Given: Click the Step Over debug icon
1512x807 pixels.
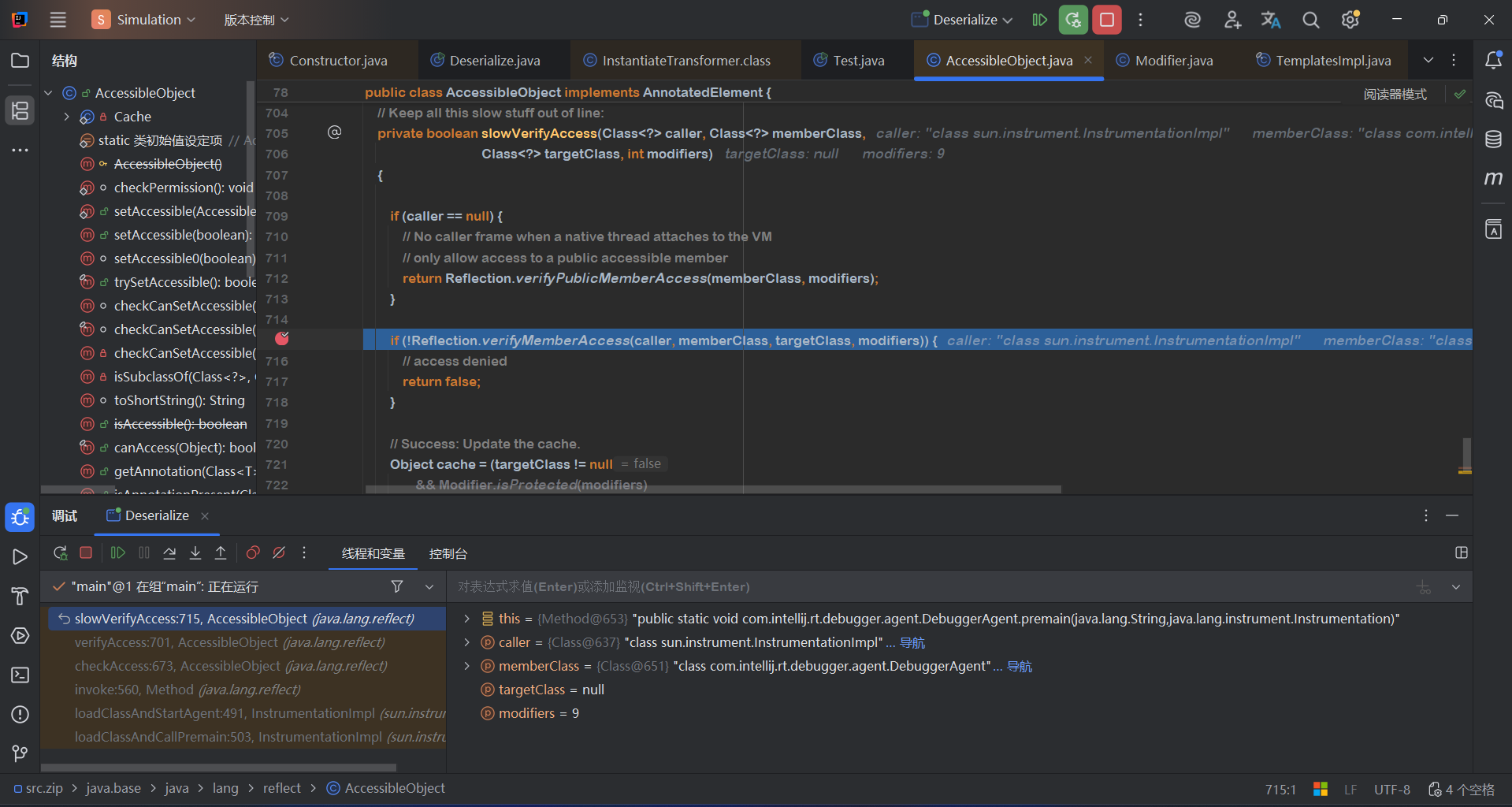Looking at the screenshot, I should (x=169, y=553).
